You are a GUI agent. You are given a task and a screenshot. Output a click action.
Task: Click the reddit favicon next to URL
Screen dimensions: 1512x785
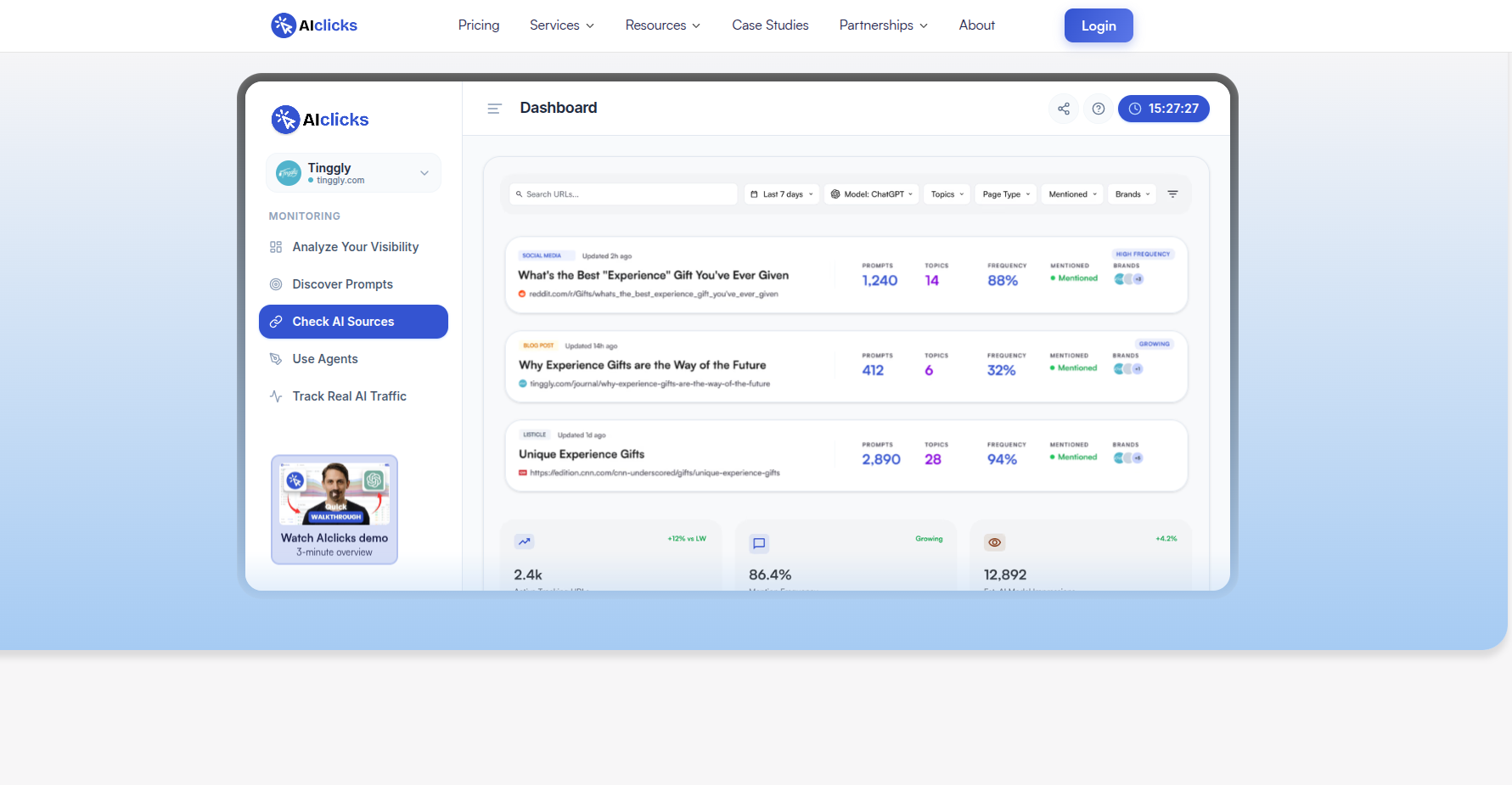tap(522, 294)
